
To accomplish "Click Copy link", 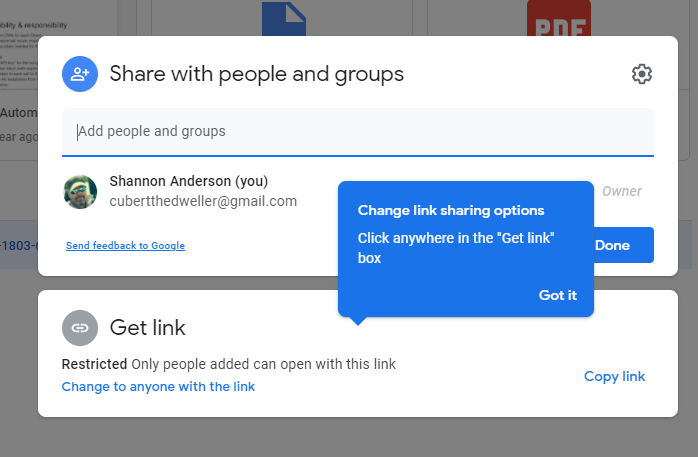I will [614, 377].
